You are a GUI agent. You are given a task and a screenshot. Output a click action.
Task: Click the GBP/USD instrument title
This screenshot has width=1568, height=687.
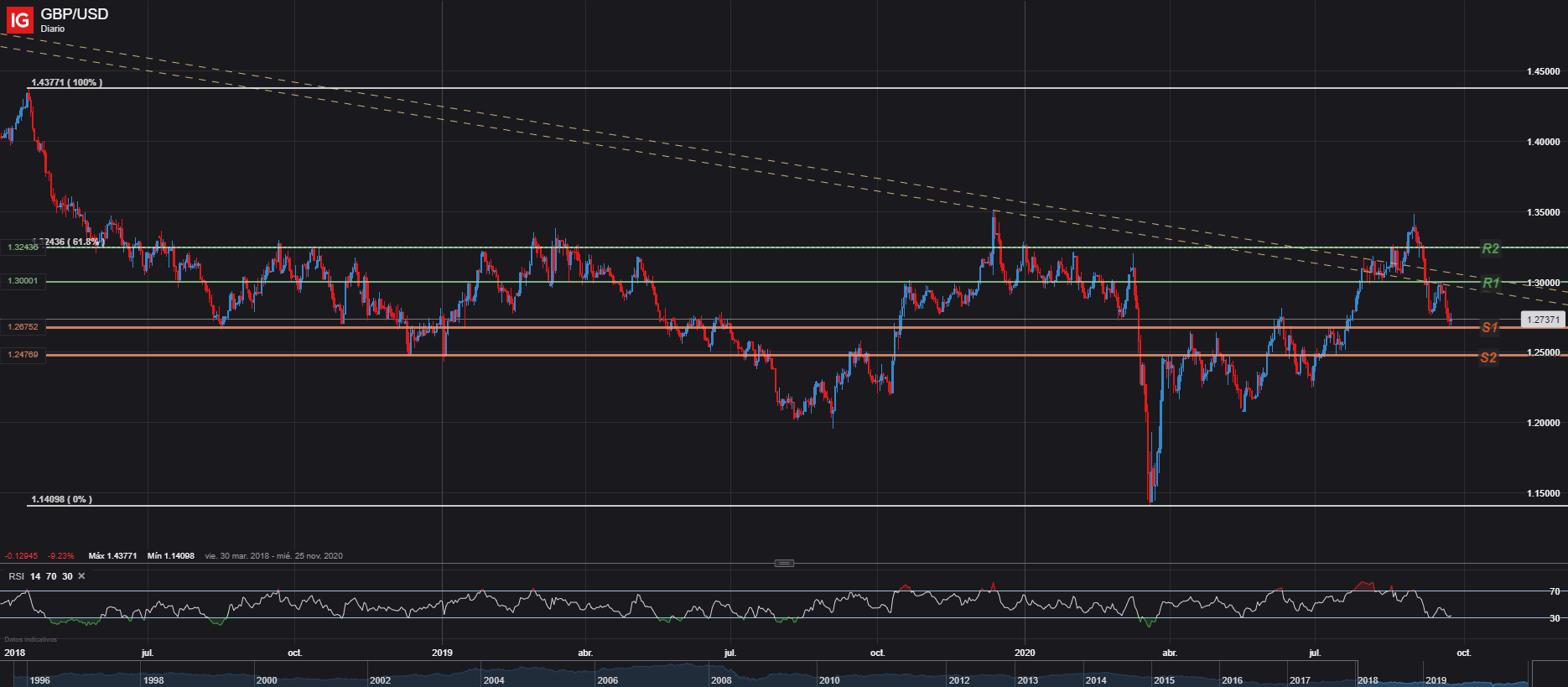(75, 14)
